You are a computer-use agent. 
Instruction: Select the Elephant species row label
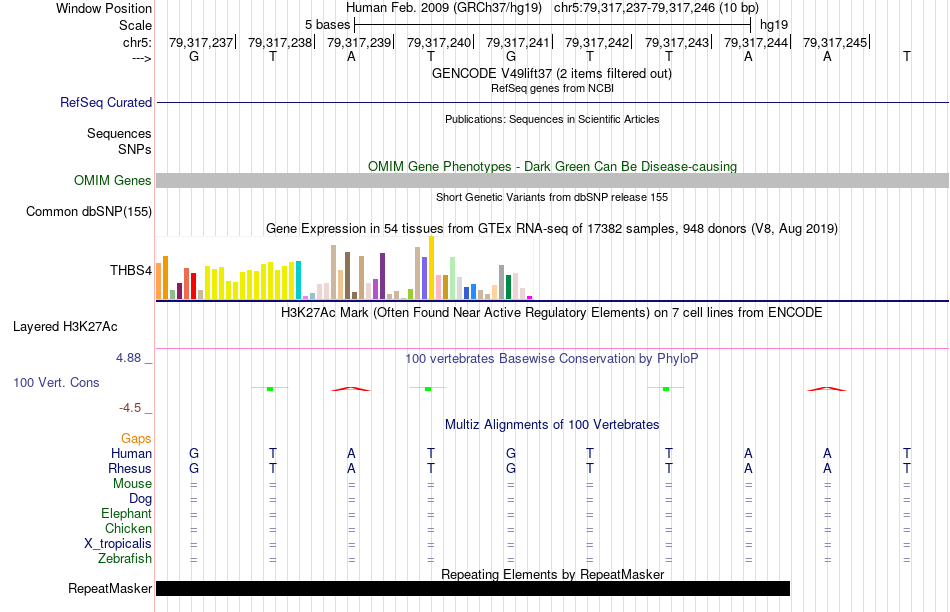(126, 513)
